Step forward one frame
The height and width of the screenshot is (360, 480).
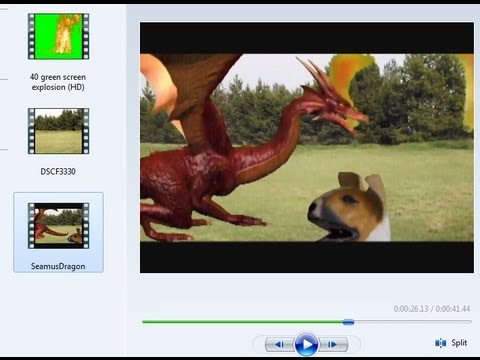coord(333,344)
